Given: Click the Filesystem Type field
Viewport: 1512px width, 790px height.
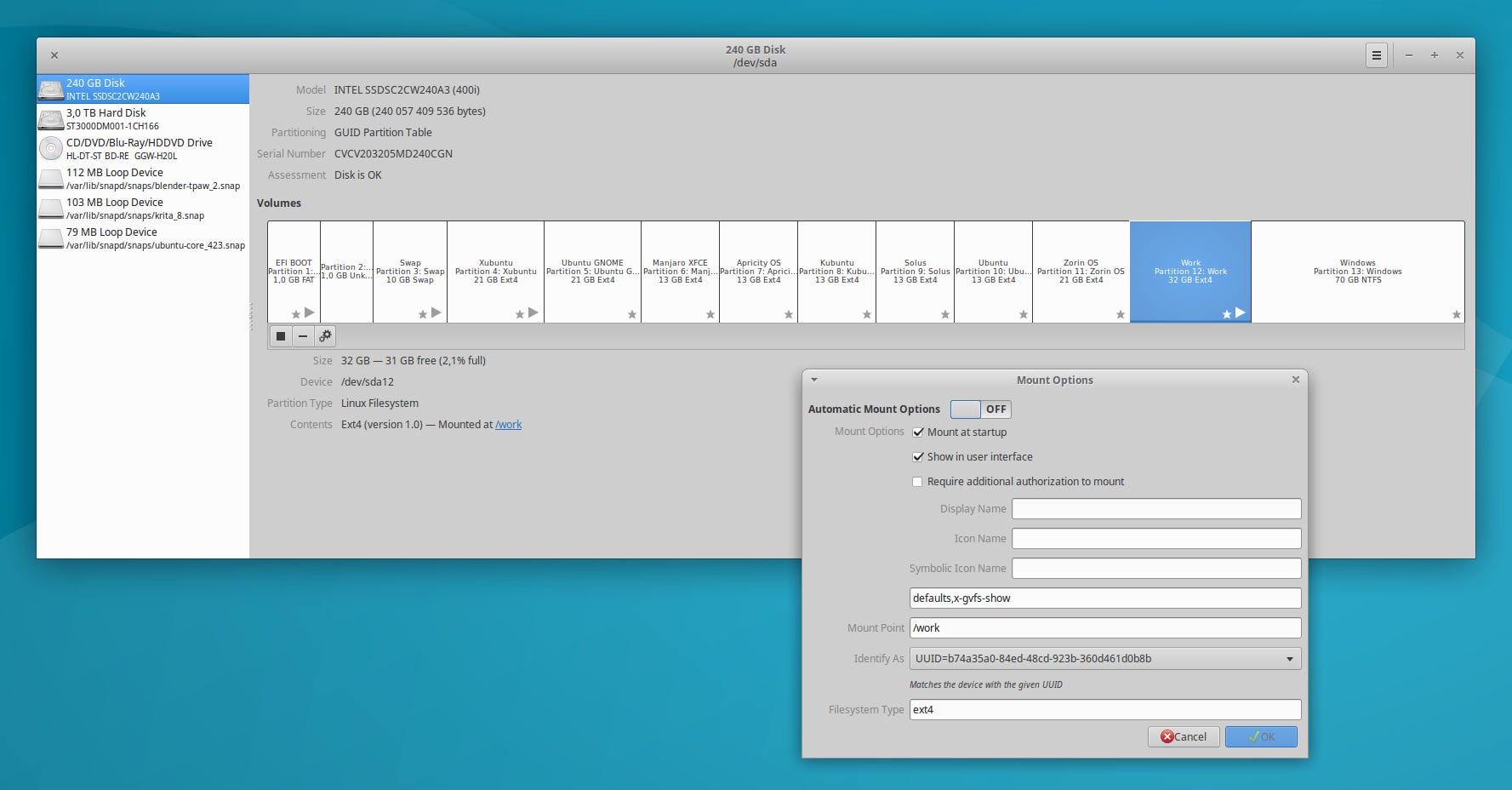Looking at the screenshot, I should point(1105,710).
